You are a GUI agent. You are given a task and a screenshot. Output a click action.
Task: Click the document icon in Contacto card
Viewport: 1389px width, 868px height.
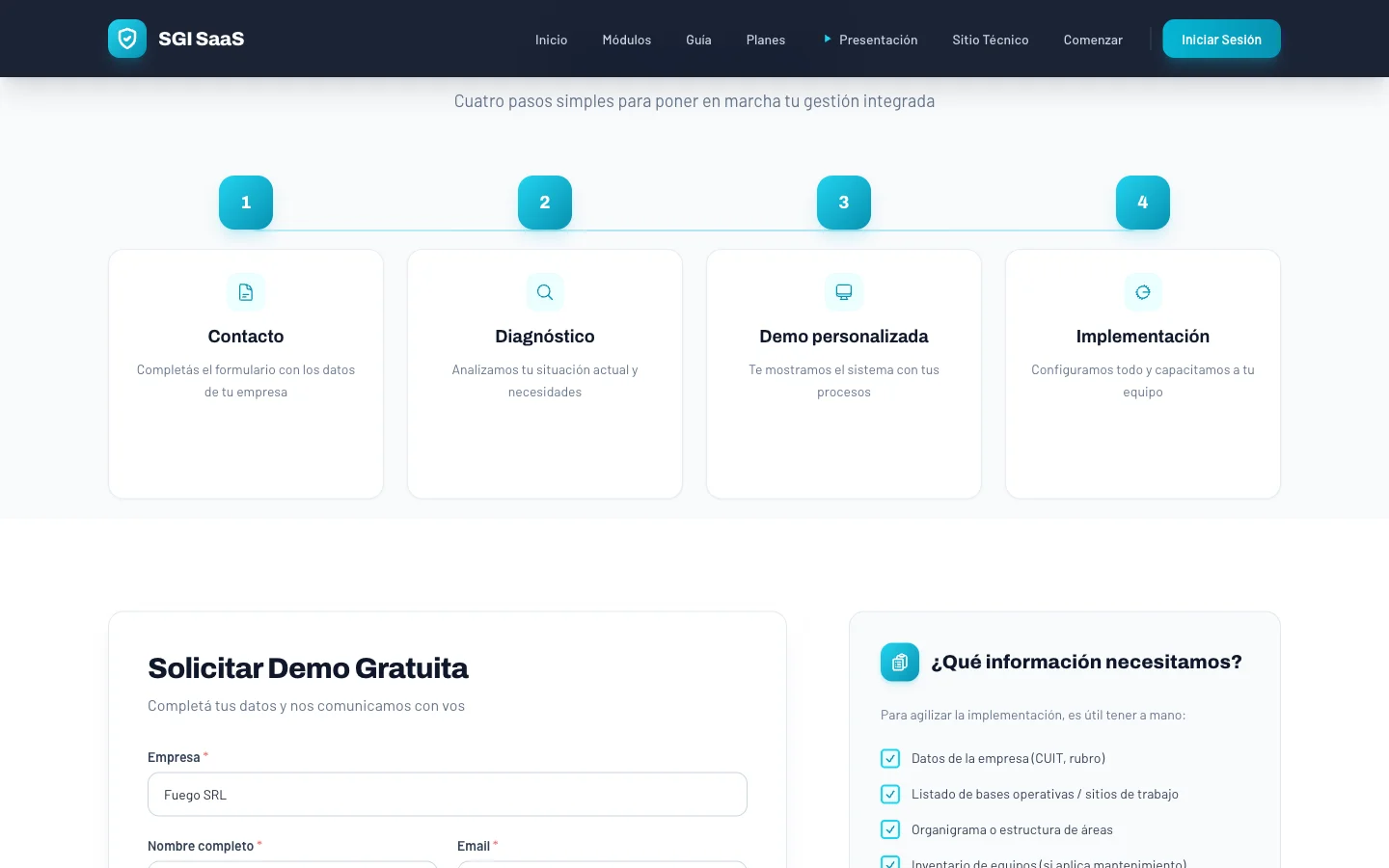click(246, 292)
